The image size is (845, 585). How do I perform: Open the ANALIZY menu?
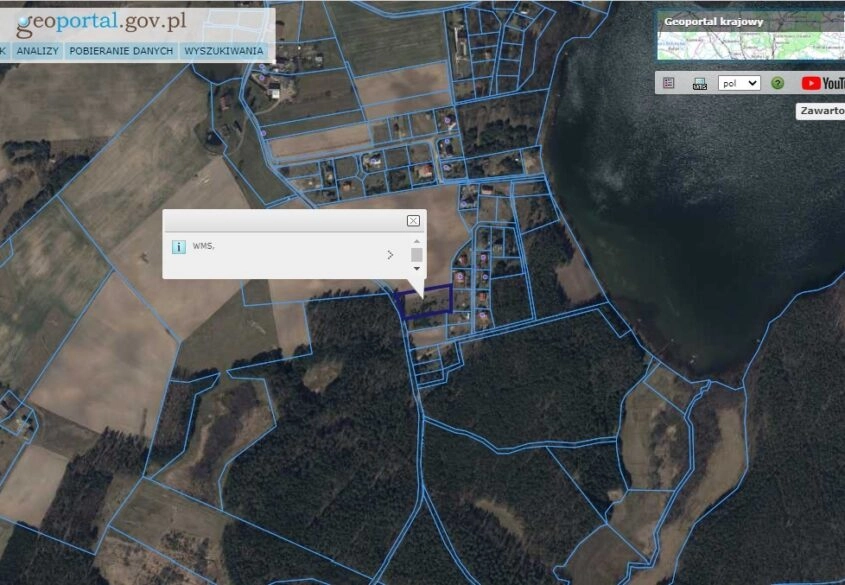tap(38, 51)
